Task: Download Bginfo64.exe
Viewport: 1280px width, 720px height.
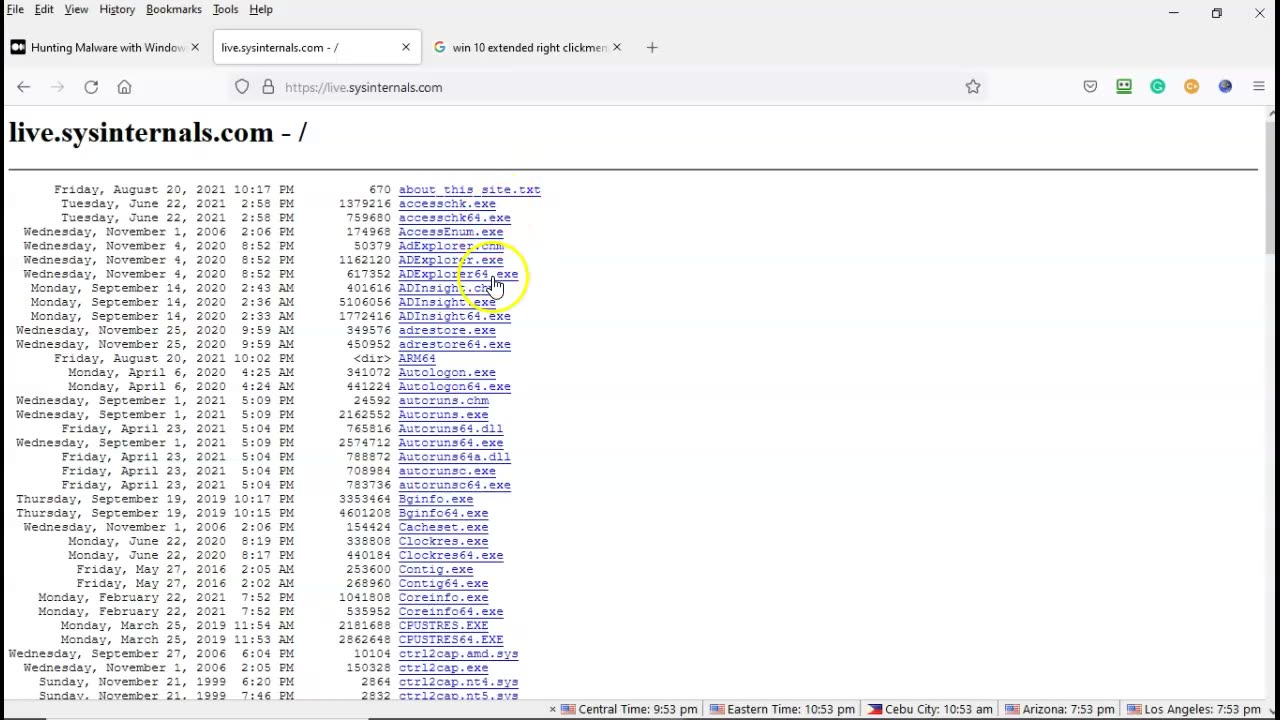Action: (443, 513)
